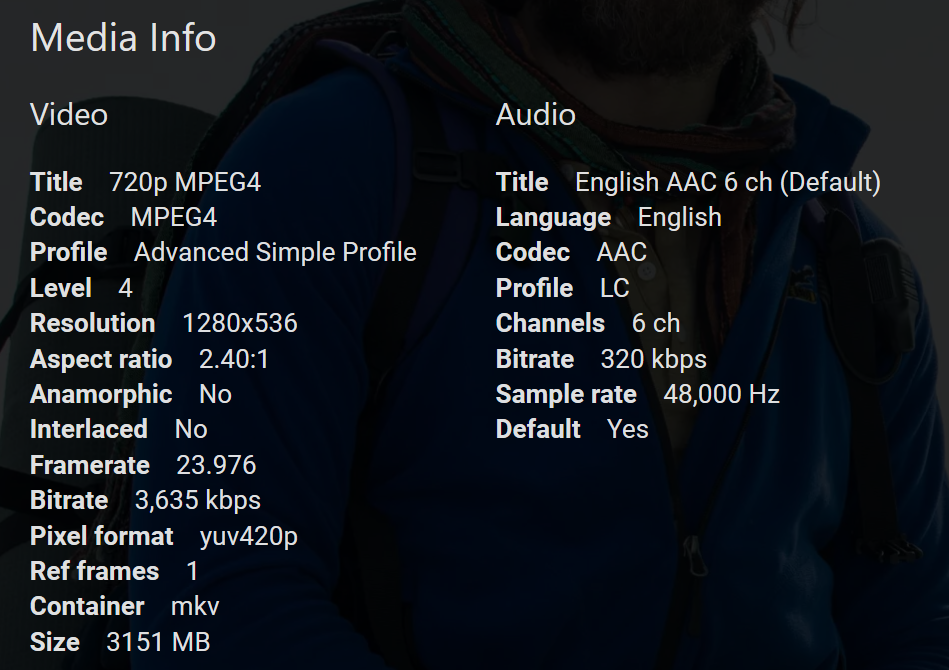Click the Size 3151 MB value
Screen dimensions: 949x670
tap(158, 642)
